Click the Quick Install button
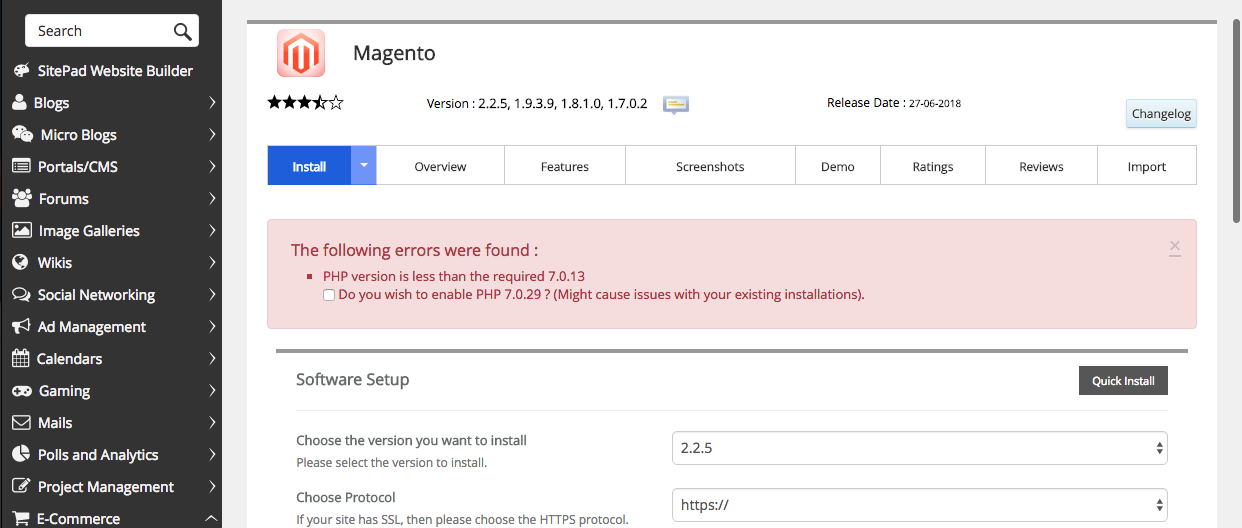This screenshot has height=528, width=1242. (x=1123, y=381)
